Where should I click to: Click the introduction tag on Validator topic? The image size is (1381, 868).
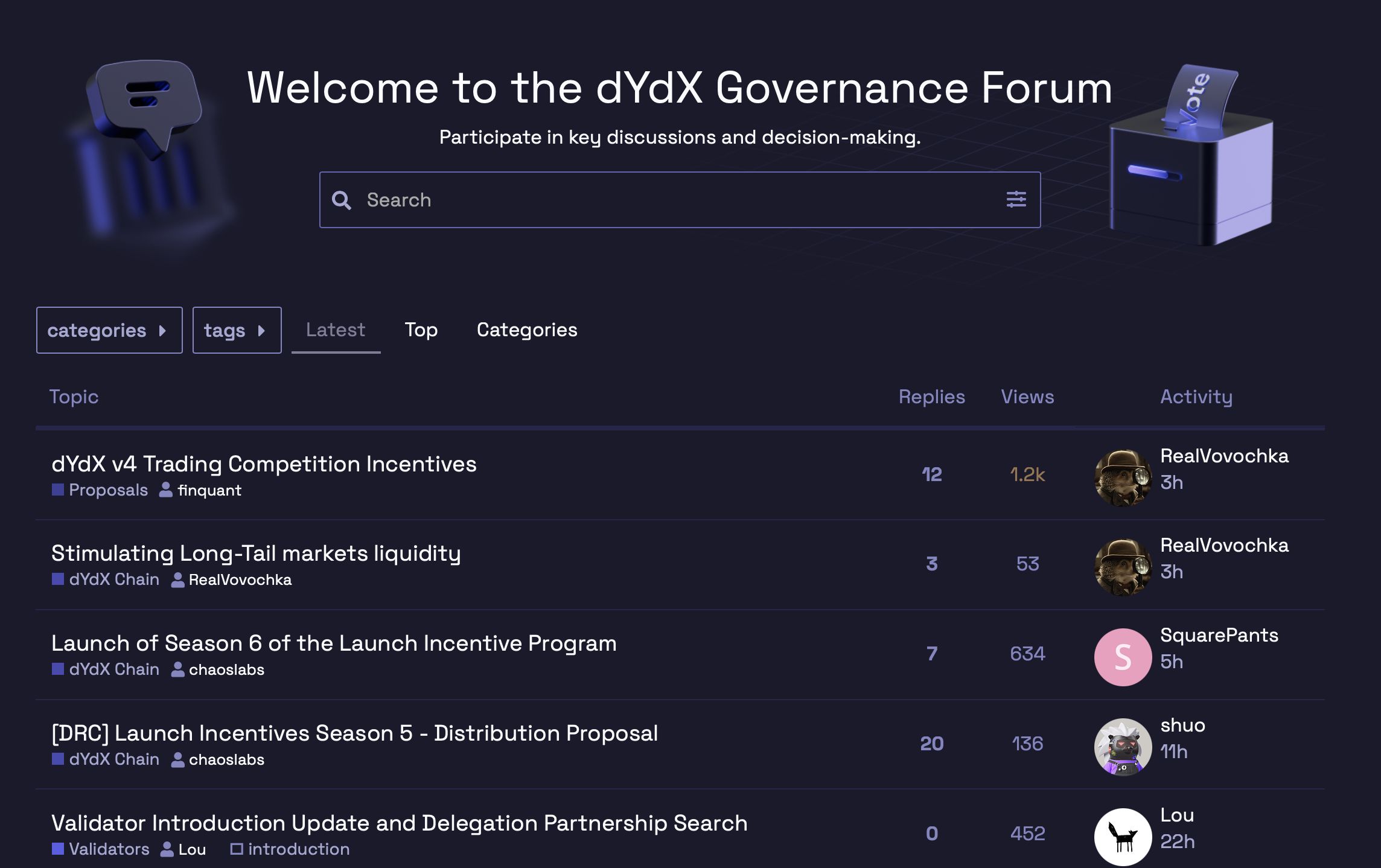tap(298, 849)
